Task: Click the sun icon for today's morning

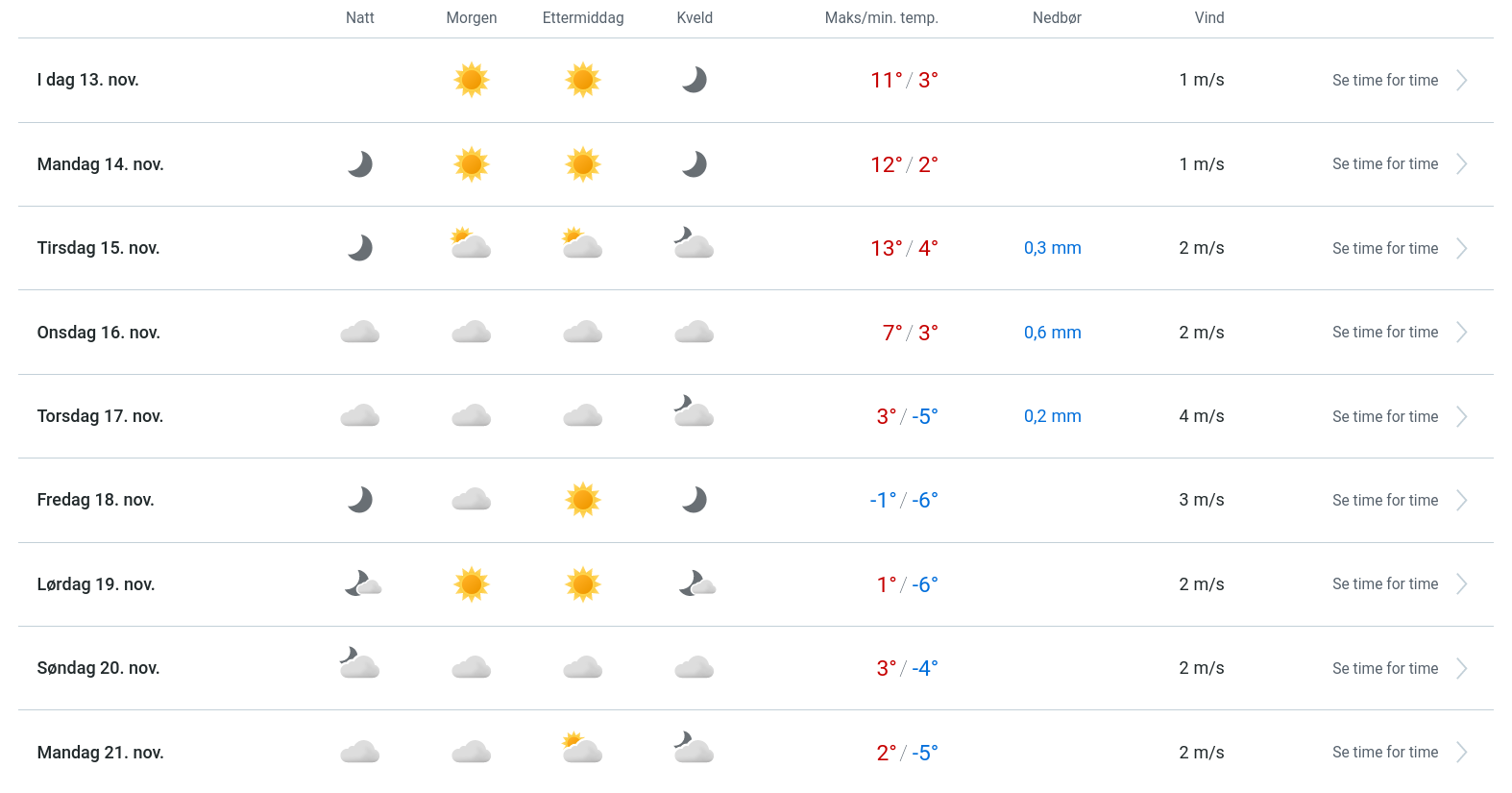Action: coord(472,80)
